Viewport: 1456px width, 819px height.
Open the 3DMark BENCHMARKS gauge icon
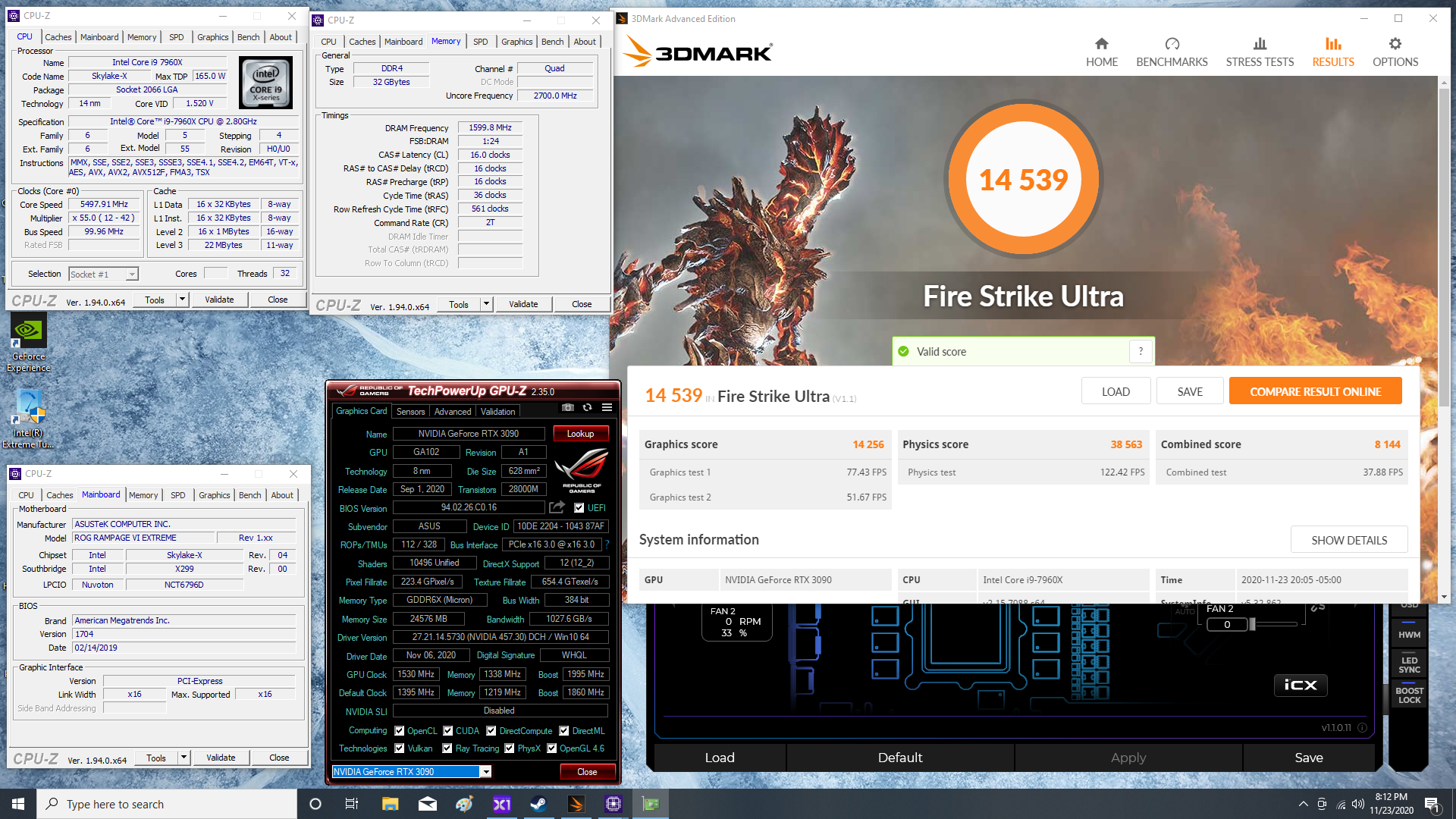1172,44
